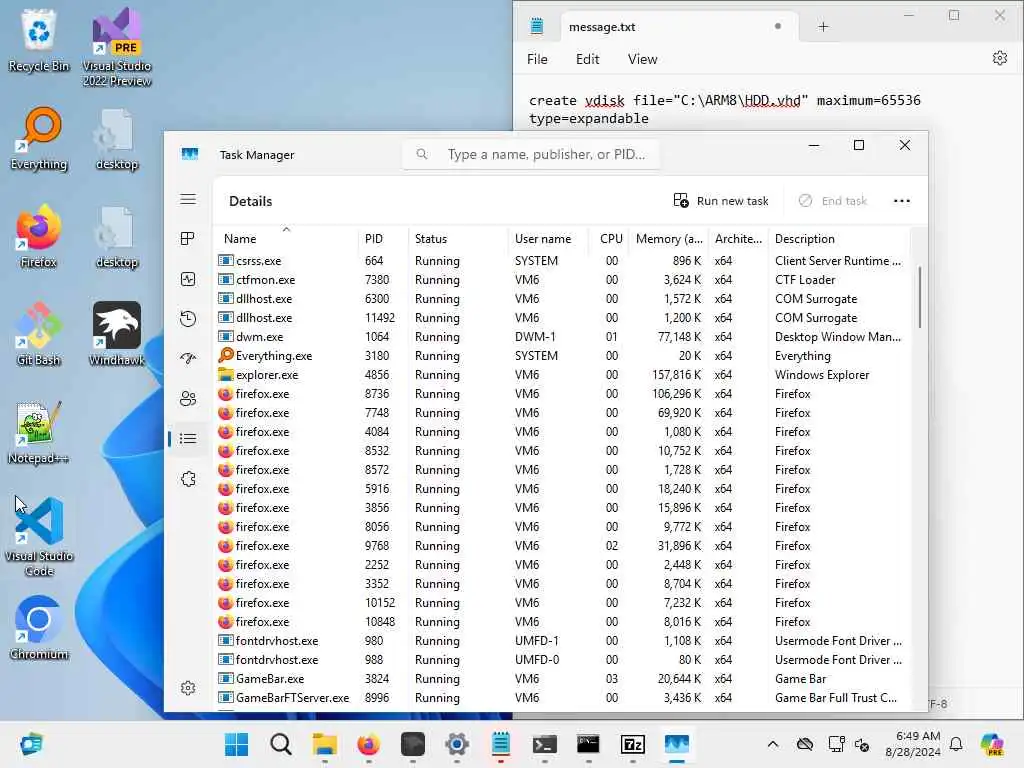1024x768 pixels.
Task: Click Recycle Bin desktop icon
Action: 39,41
